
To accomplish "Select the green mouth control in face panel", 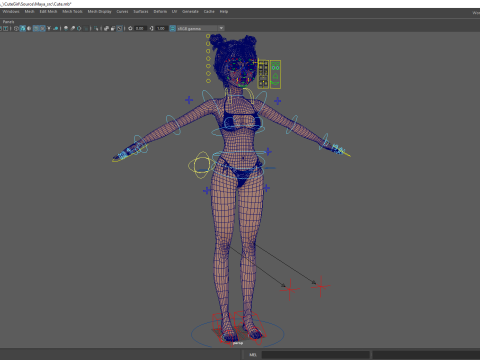I will coord(275,83).
